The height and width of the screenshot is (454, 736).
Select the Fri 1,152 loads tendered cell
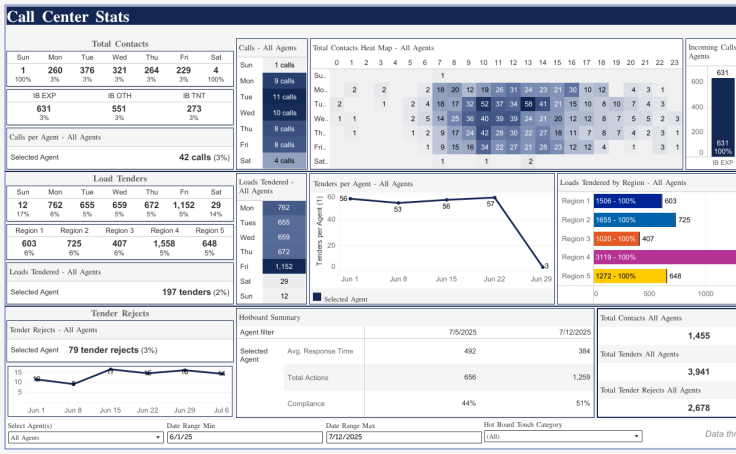[284, 267]
